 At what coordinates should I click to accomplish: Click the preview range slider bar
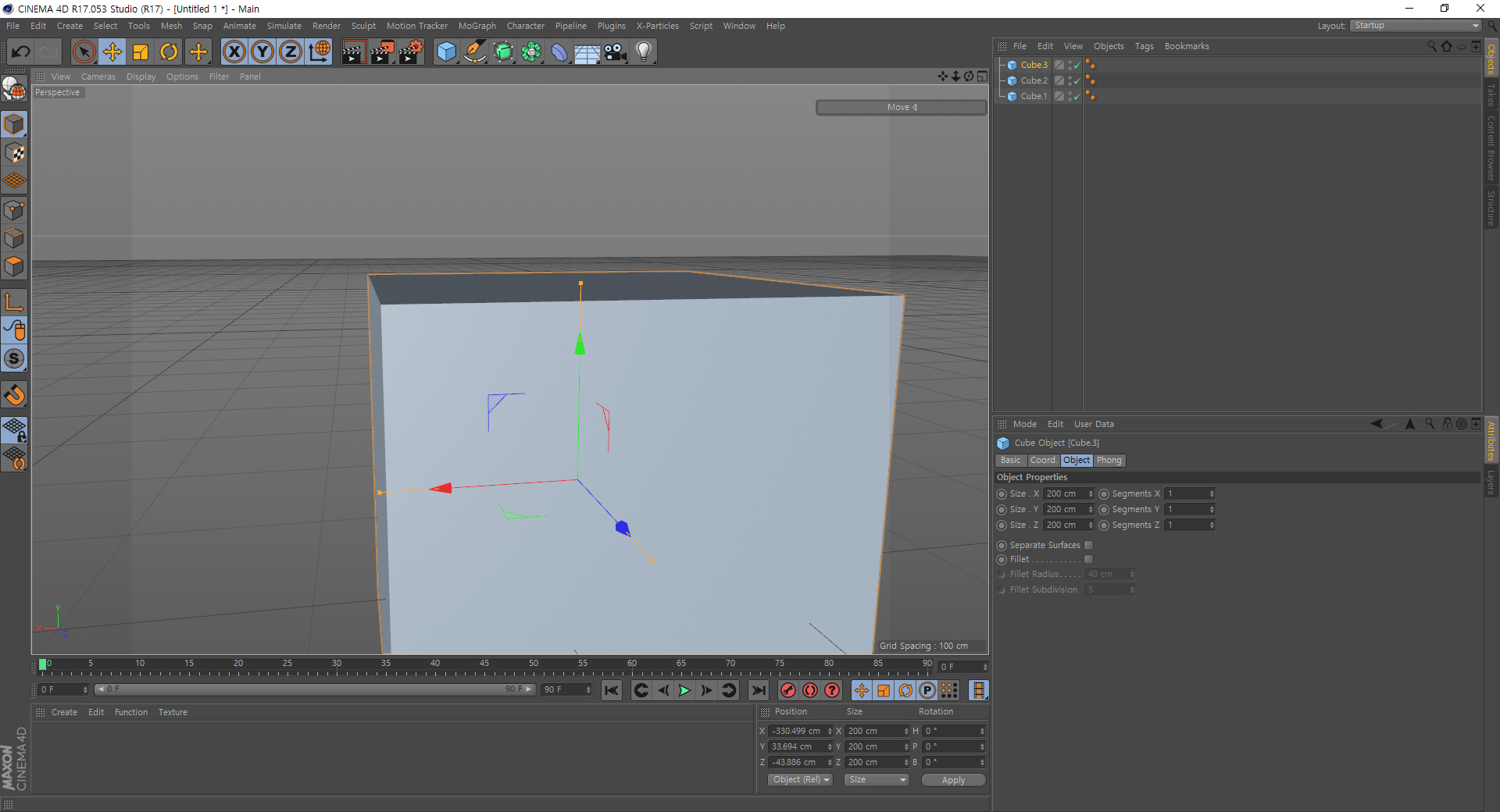coord(315,689)
